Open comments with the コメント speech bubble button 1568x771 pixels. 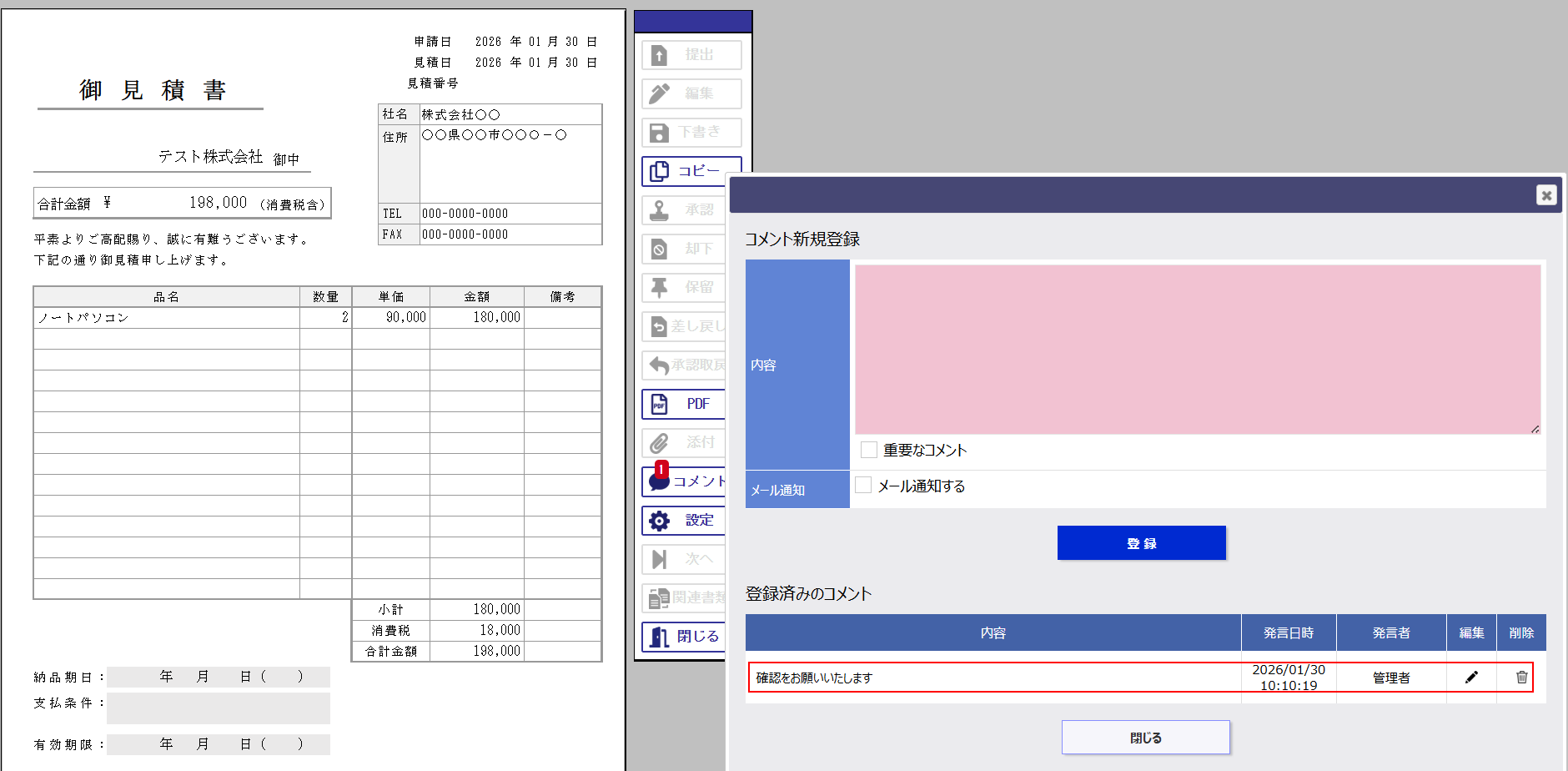pyautogui.click(x=684, y=481)
